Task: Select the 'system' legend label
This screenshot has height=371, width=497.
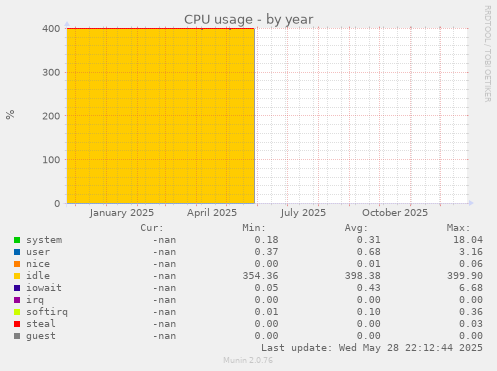Action: pos(44,240)
